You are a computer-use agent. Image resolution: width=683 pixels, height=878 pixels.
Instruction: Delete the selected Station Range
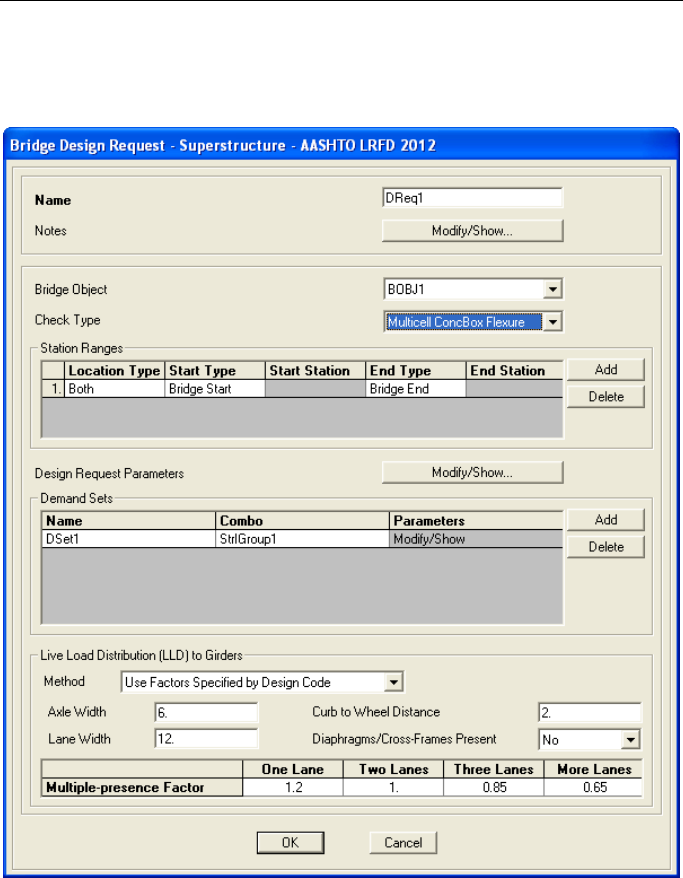[606, 396]
